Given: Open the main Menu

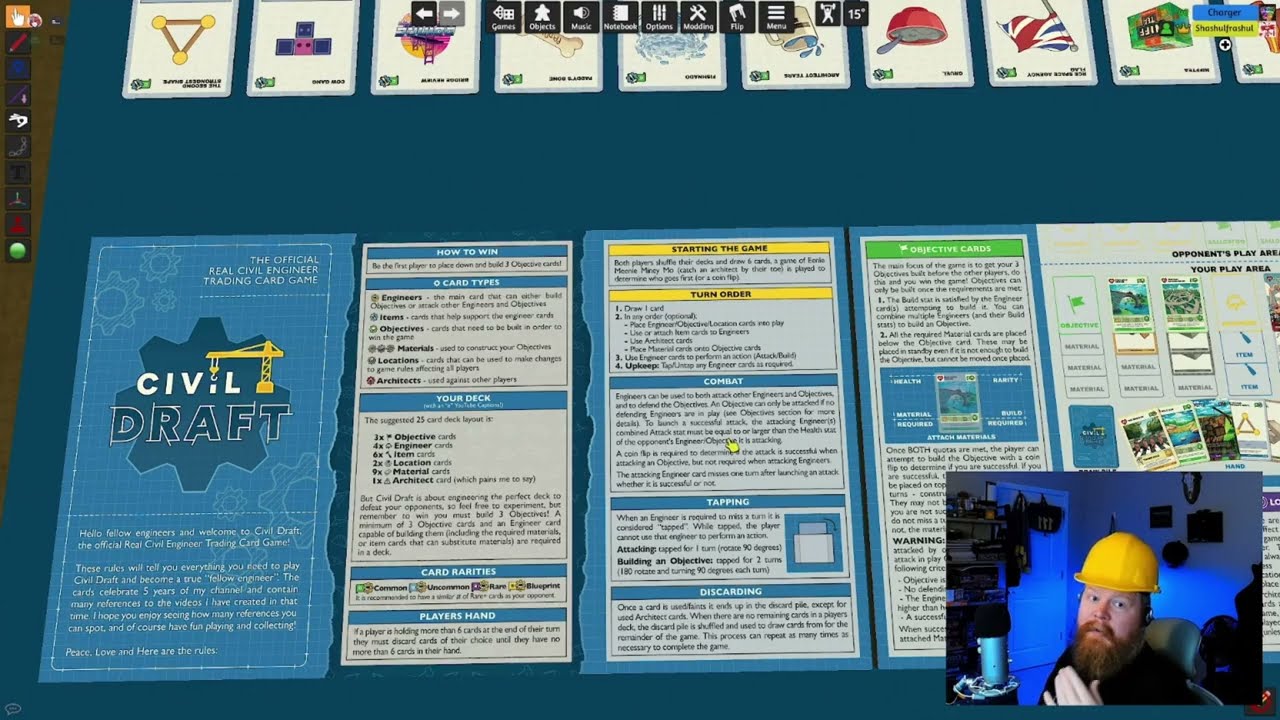Looking at the screenshot, I should click(x=776, y=16).
